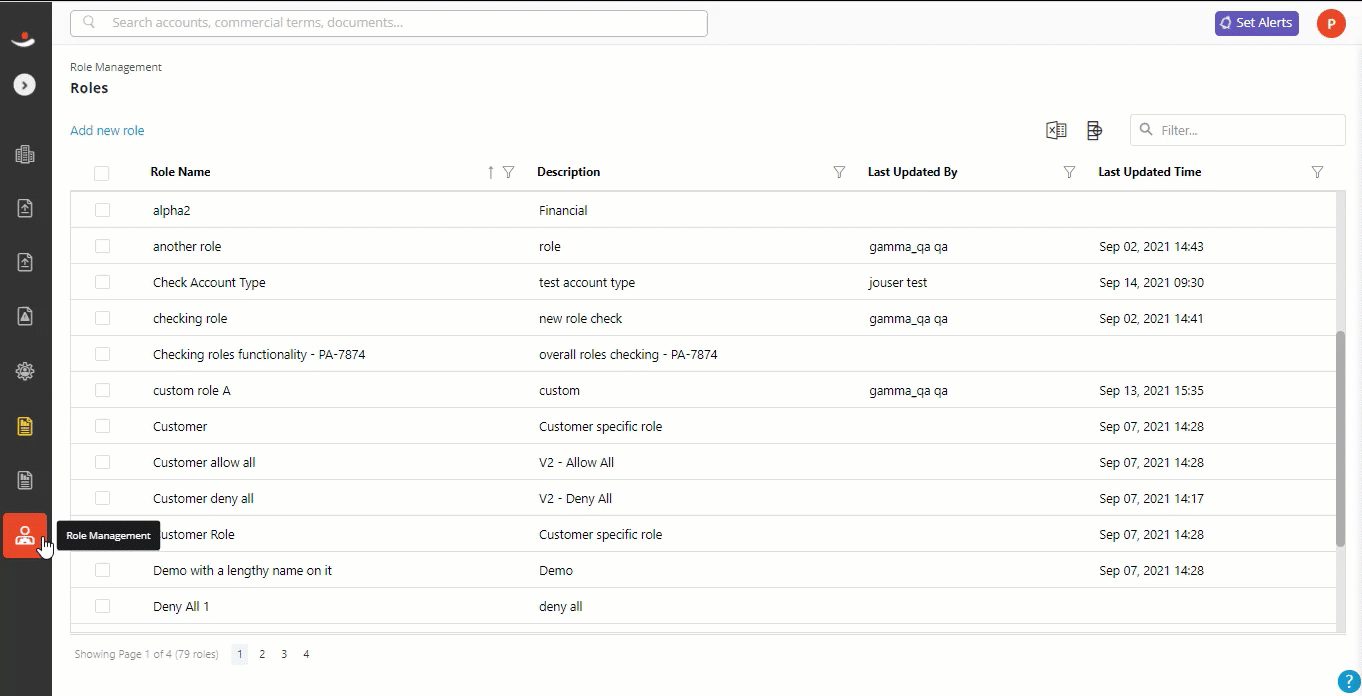Viewport: 1362px width, 696px height.
Task: Click the 'deny all' description cell
Action: coord(560,606)
